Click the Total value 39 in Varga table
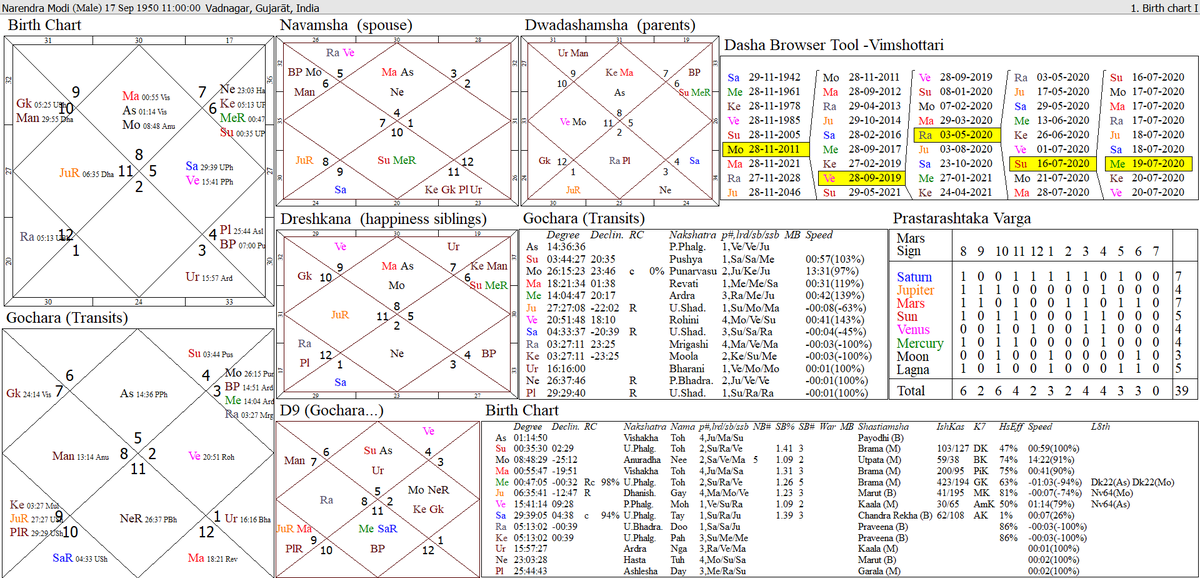The height and width of the screenshot is (578, 1200). click(1183, 392)
